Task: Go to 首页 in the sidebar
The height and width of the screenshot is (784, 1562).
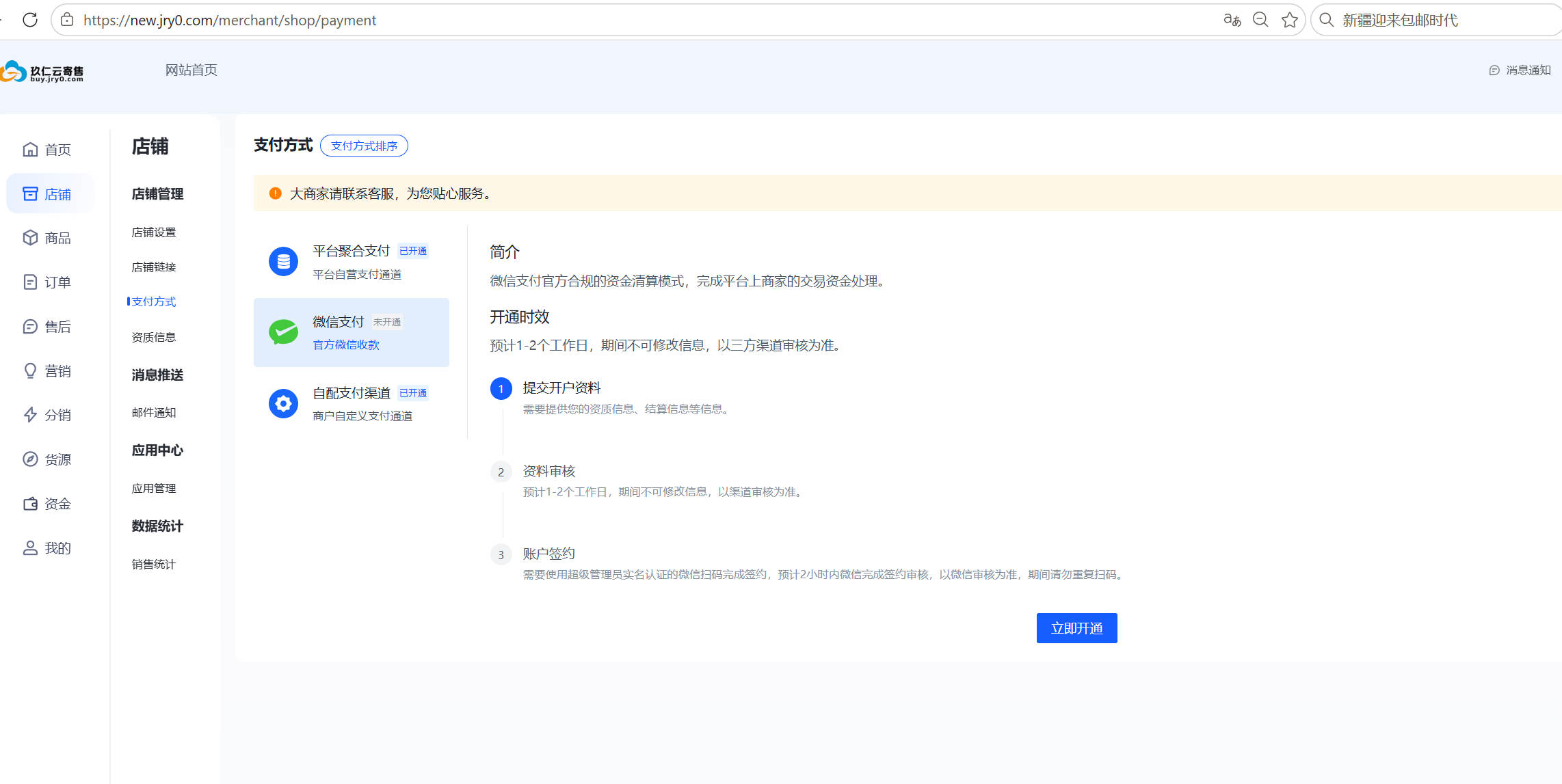Action: click(x=47, y=150)
